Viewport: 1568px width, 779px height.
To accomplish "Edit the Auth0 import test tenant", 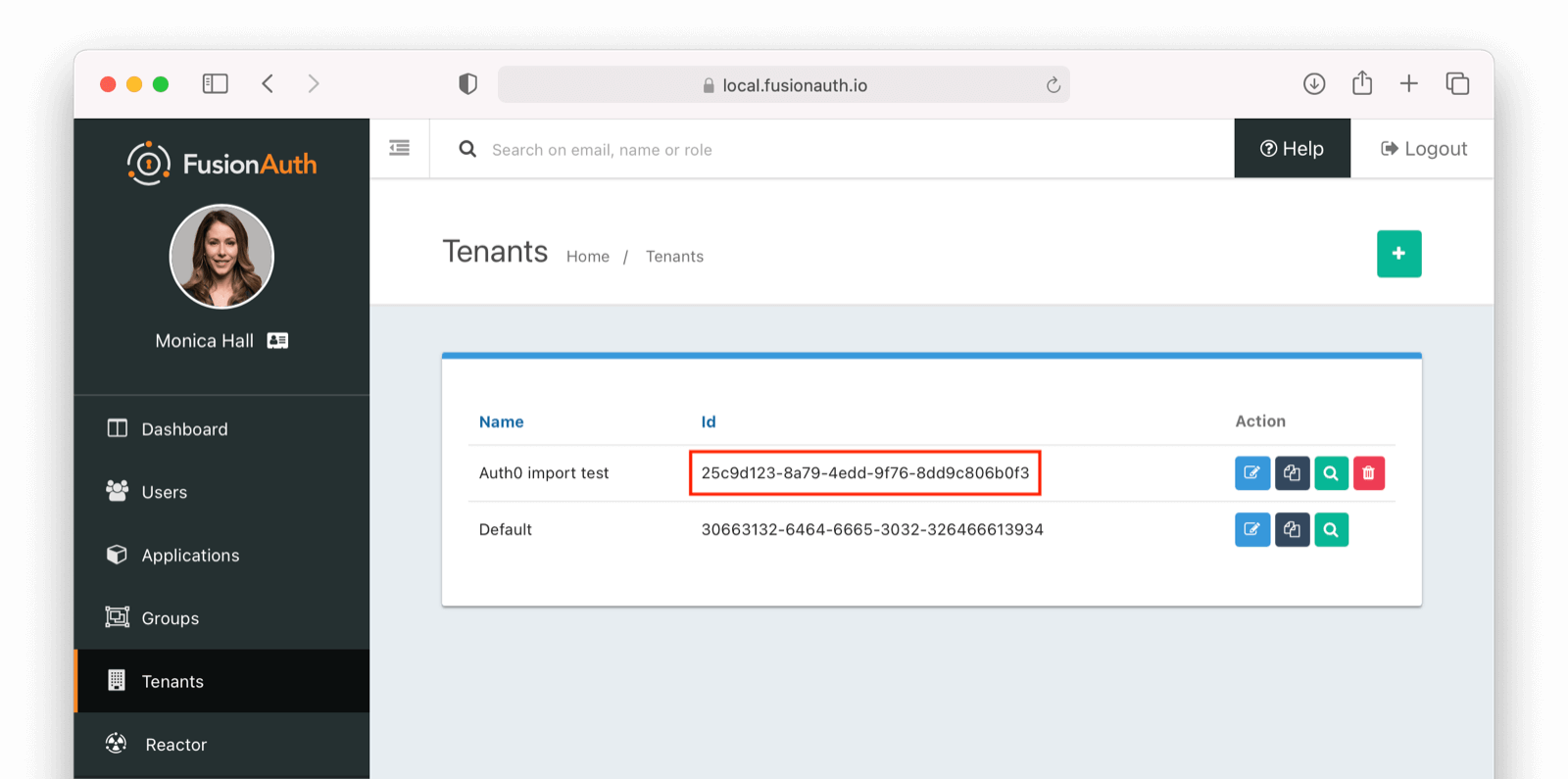I will 1251,473.
